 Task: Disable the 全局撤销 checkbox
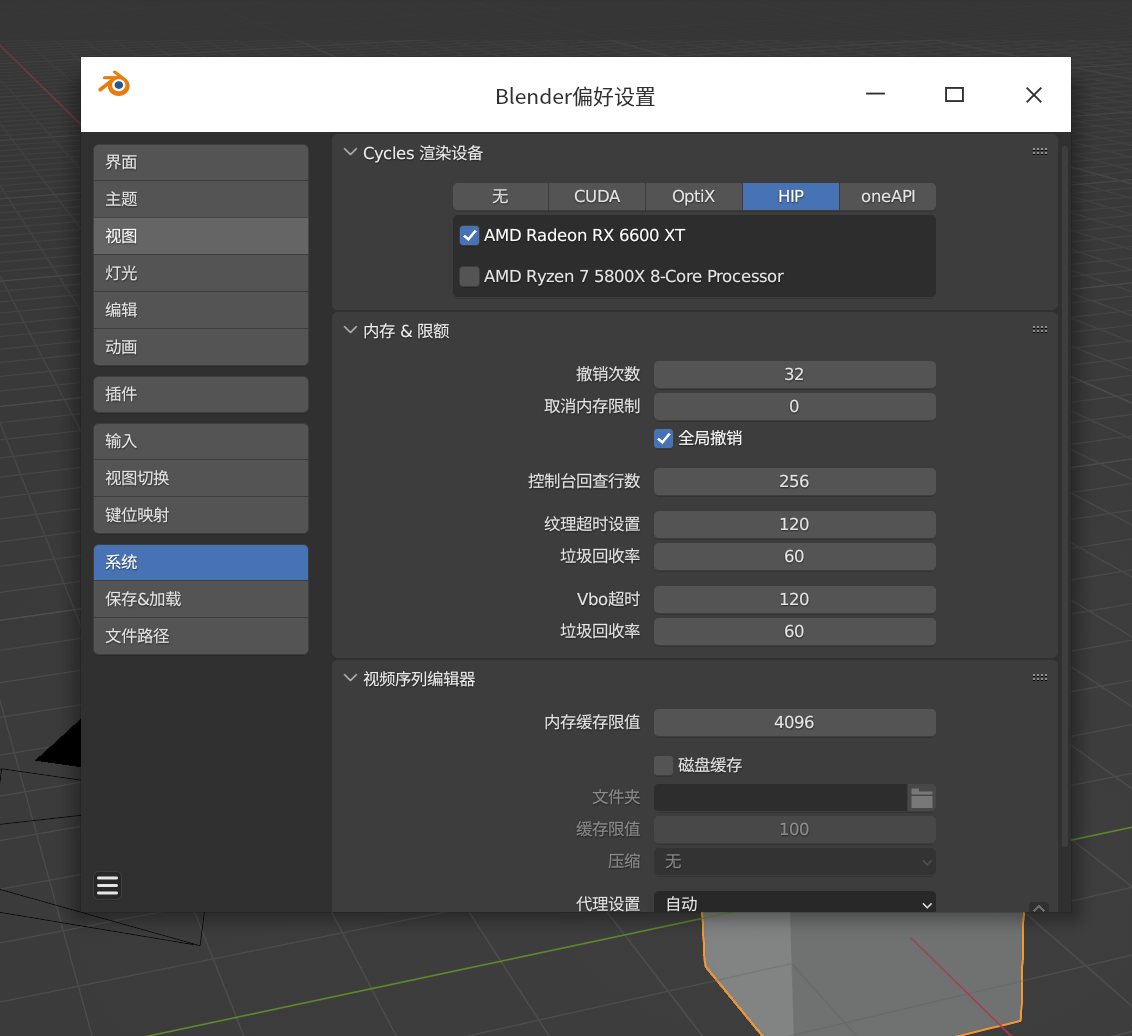tap(663, 438)
